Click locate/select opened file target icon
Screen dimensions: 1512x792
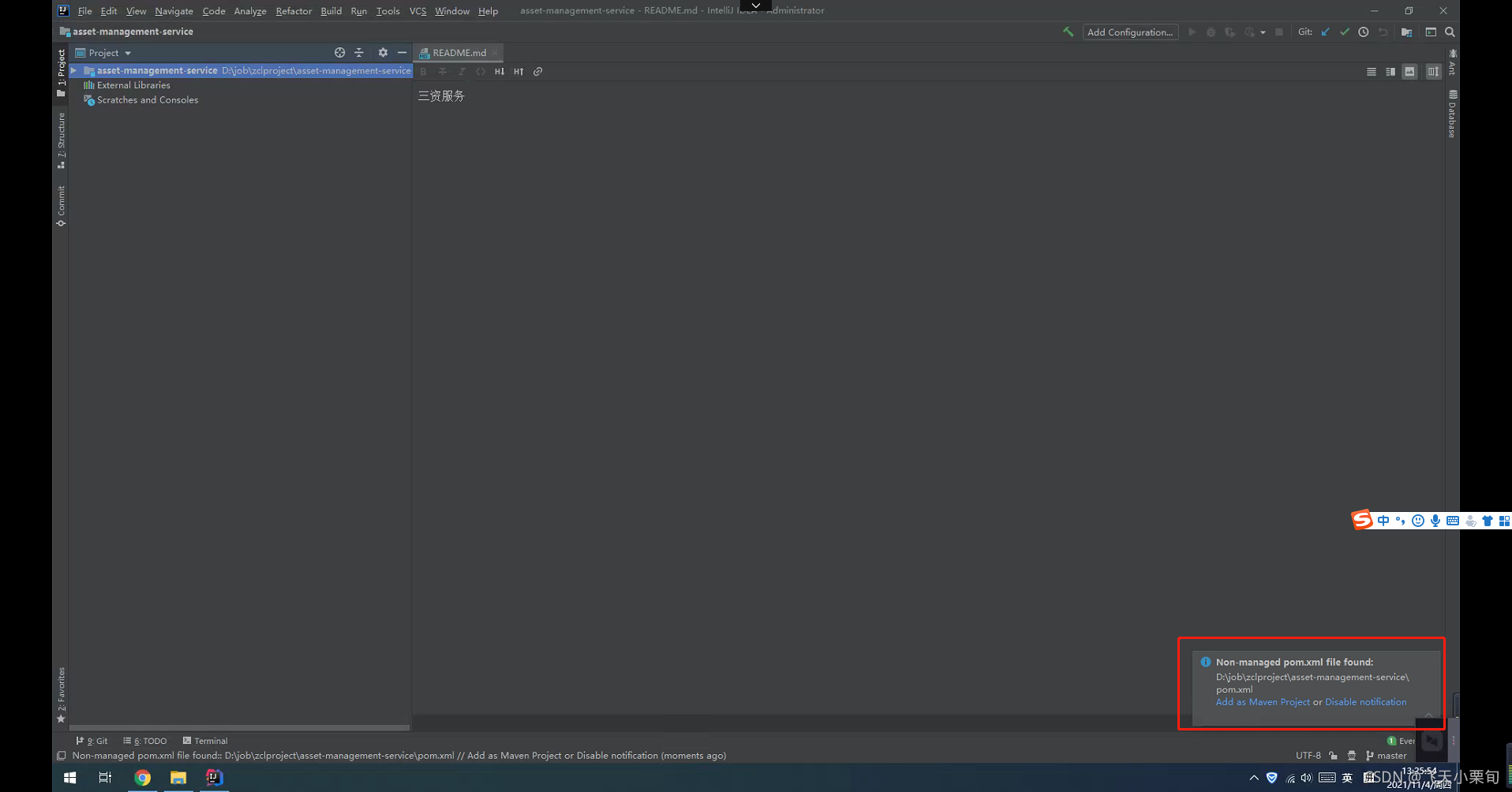coord(339,53)
